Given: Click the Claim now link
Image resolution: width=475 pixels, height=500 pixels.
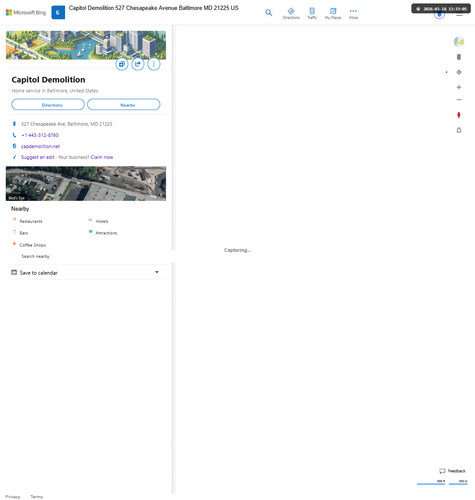Looking at the screenshot, I should click(102, 157).
